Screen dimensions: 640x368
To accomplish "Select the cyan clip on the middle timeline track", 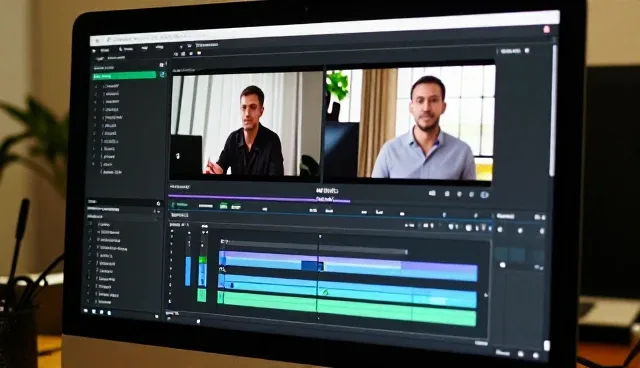I will coord(348,291).
